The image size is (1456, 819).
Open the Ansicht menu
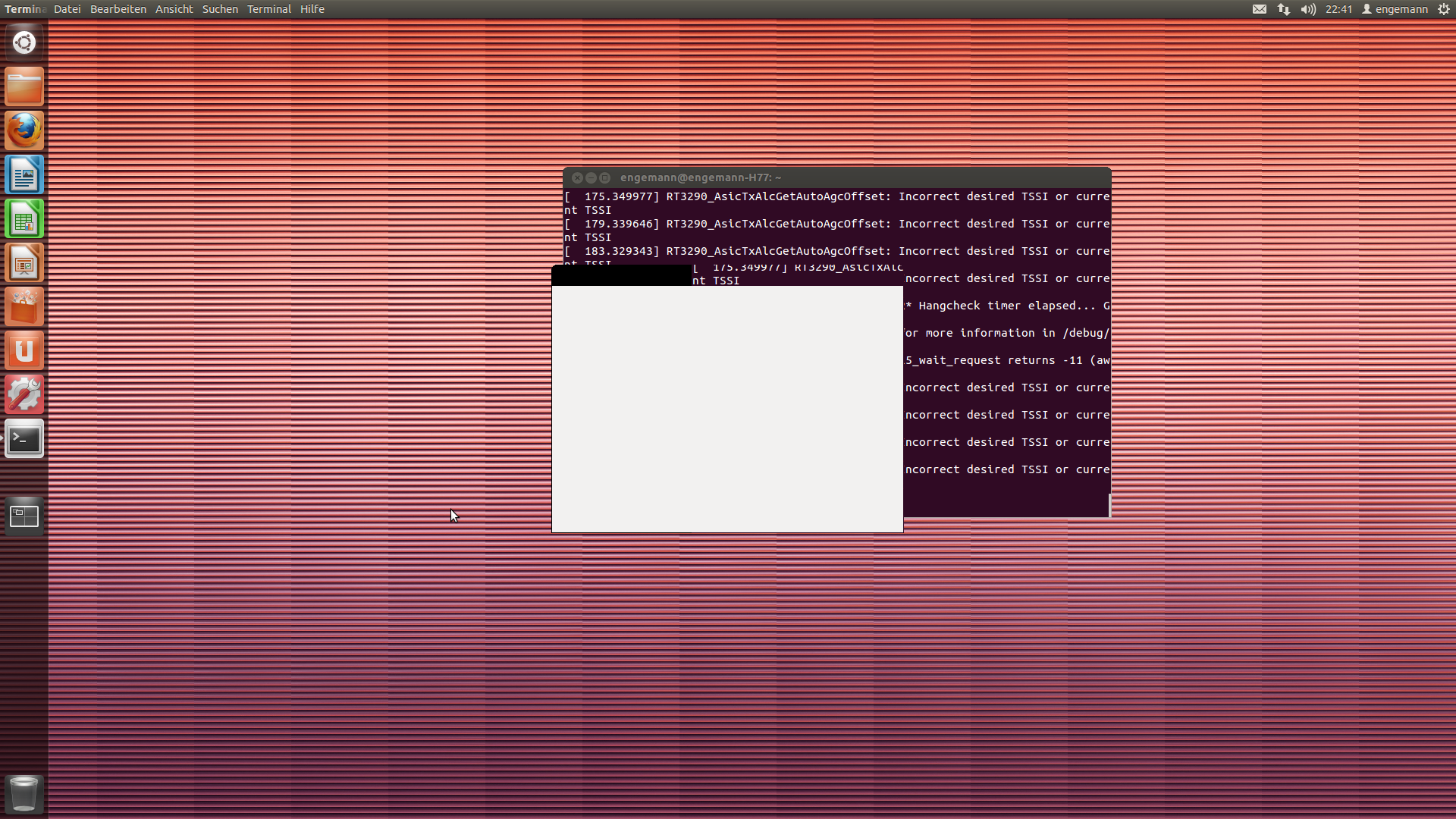tap(174, 9)
